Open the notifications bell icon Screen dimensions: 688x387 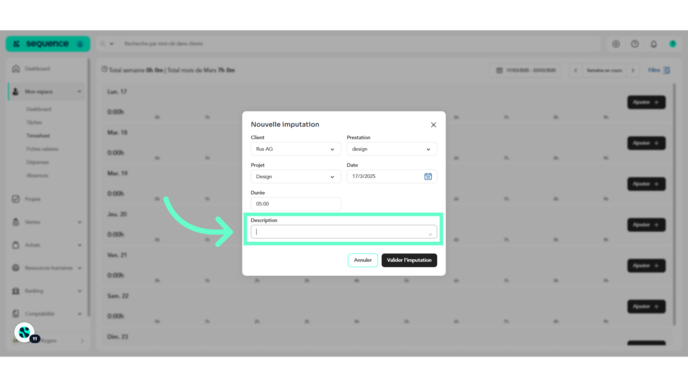[x=653, y=44]
